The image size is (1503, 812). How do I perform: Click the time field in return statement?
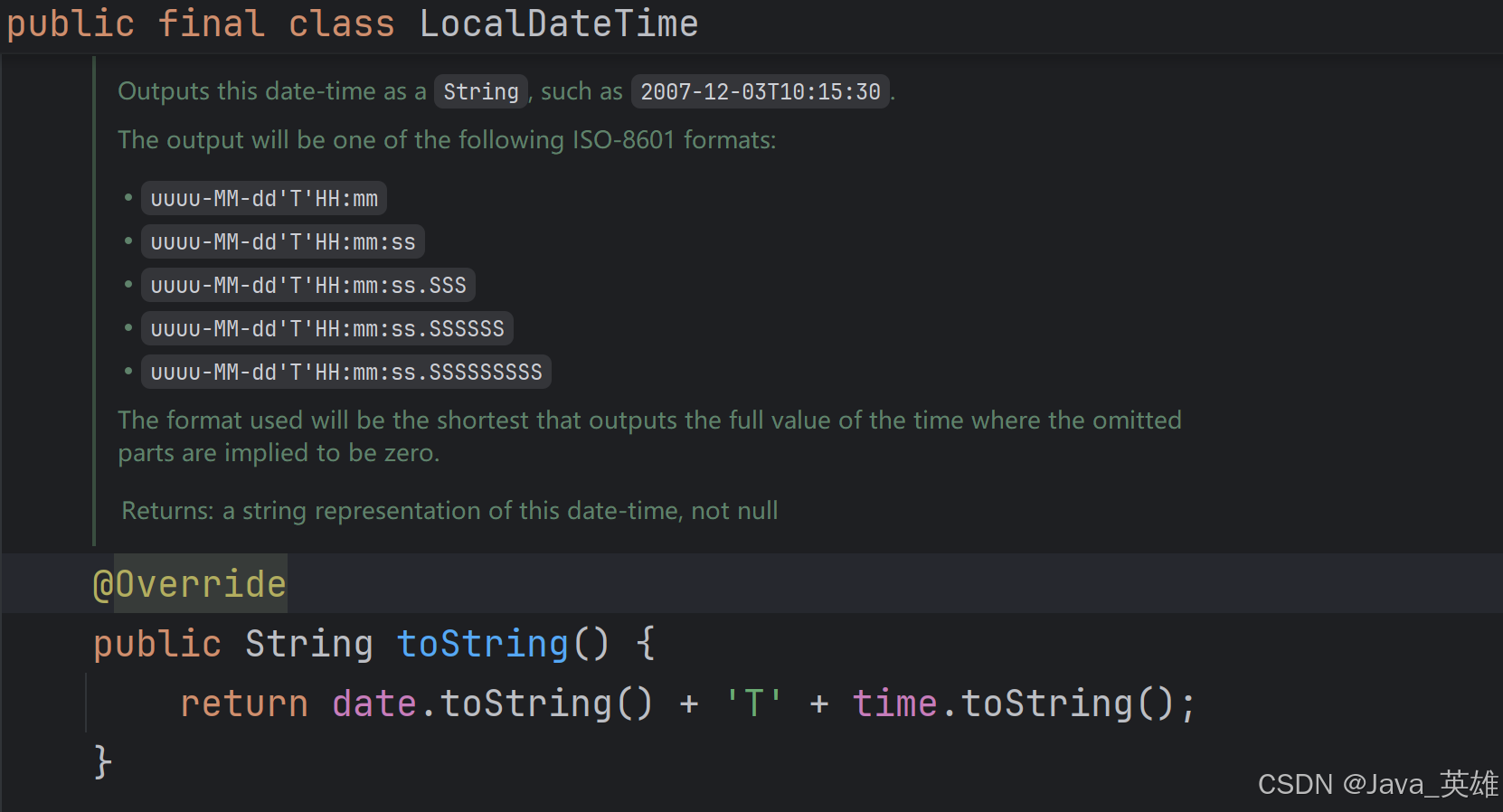point(894,703)
